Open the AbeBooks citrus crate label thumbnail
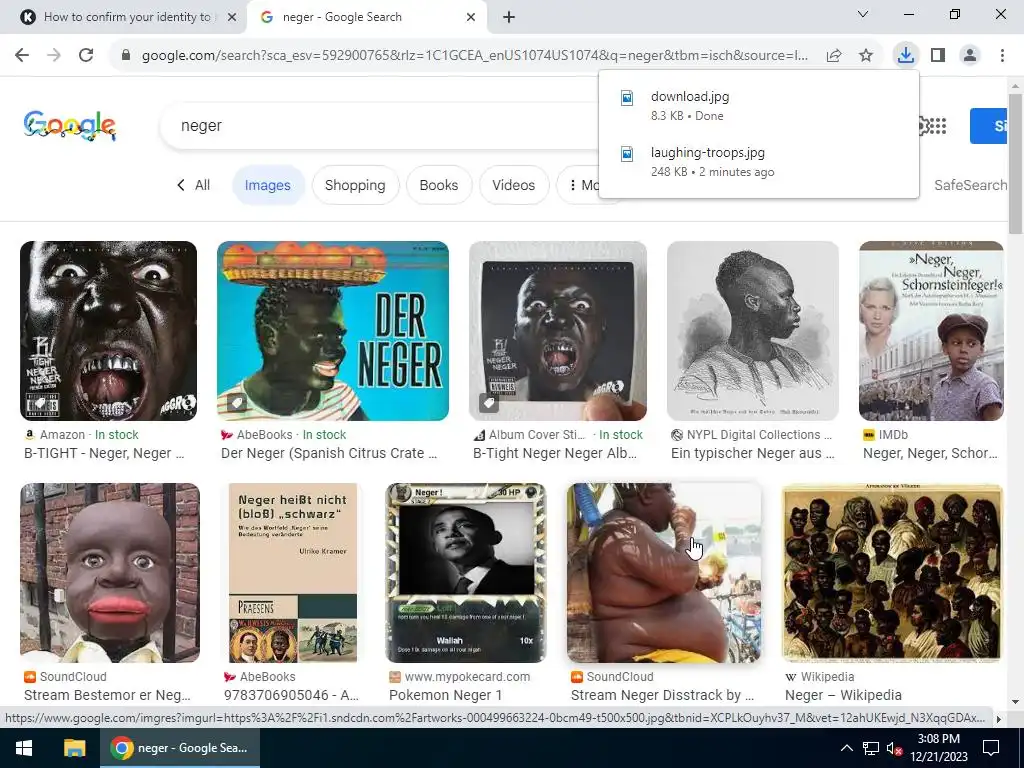This screenshot has width=1024, height=768. [333, 331]
